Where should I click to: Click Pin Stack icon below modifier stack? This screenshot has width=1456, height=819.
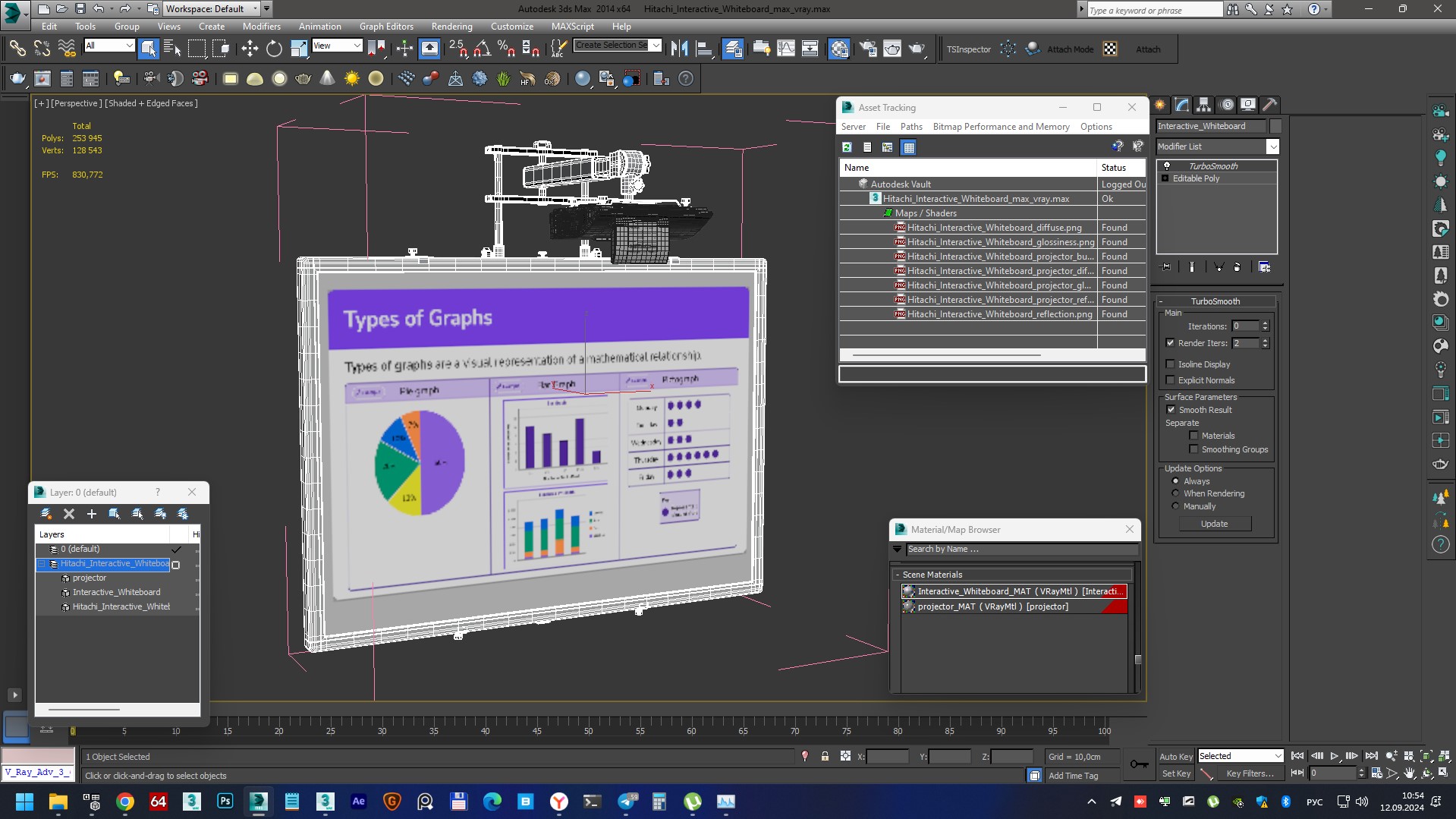1166,267
